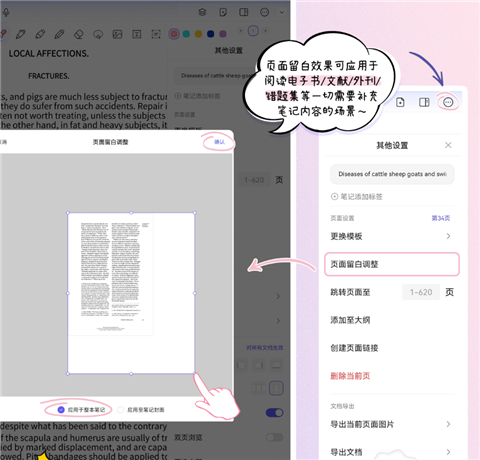Viewport: 480px width, 460px height.
Task: Expand the 更换模板 chevron arrow
Action: [x=448, y=236]
